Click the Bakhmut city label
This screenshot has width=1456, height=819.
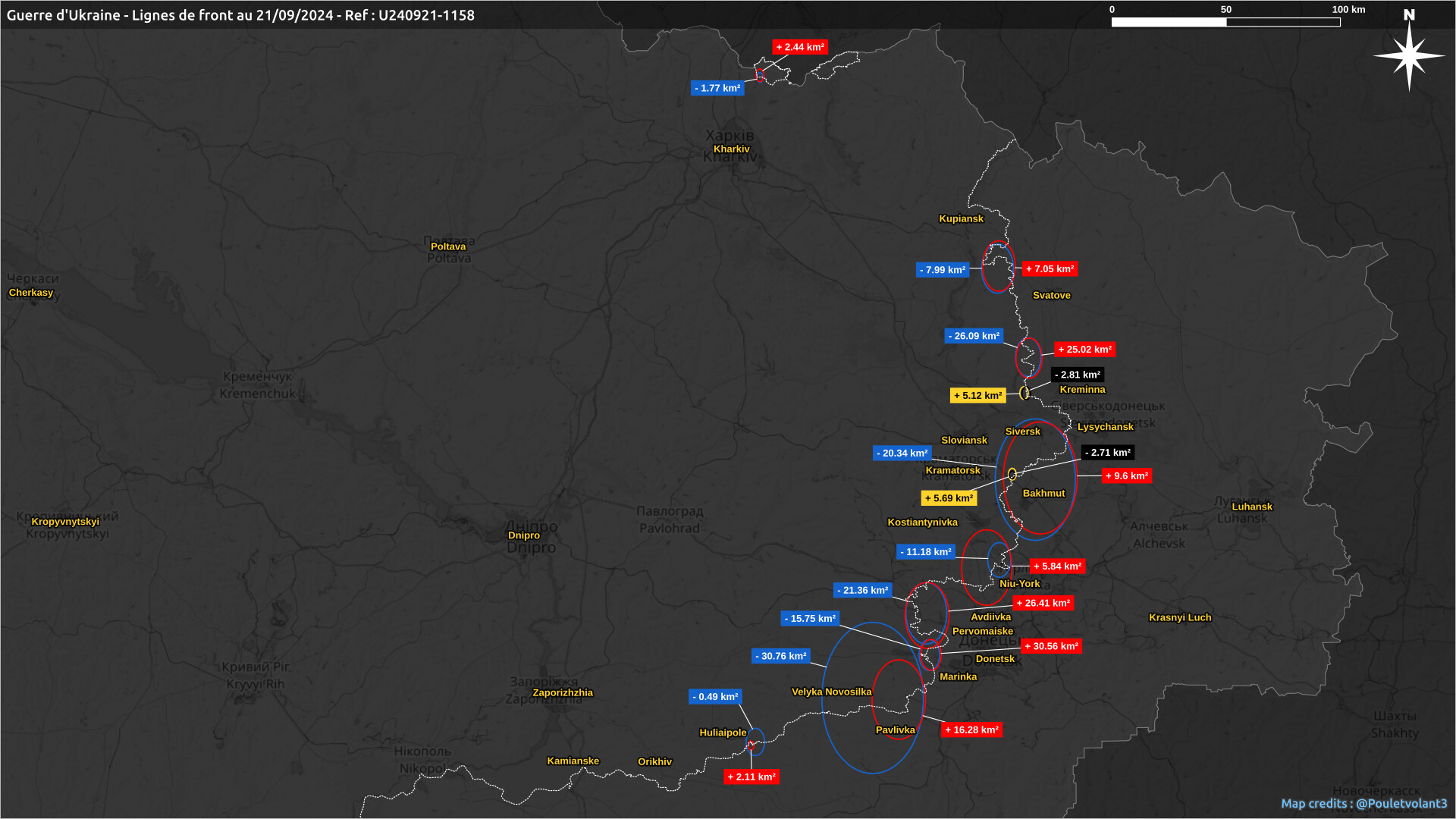click(x=1043, y=493)
